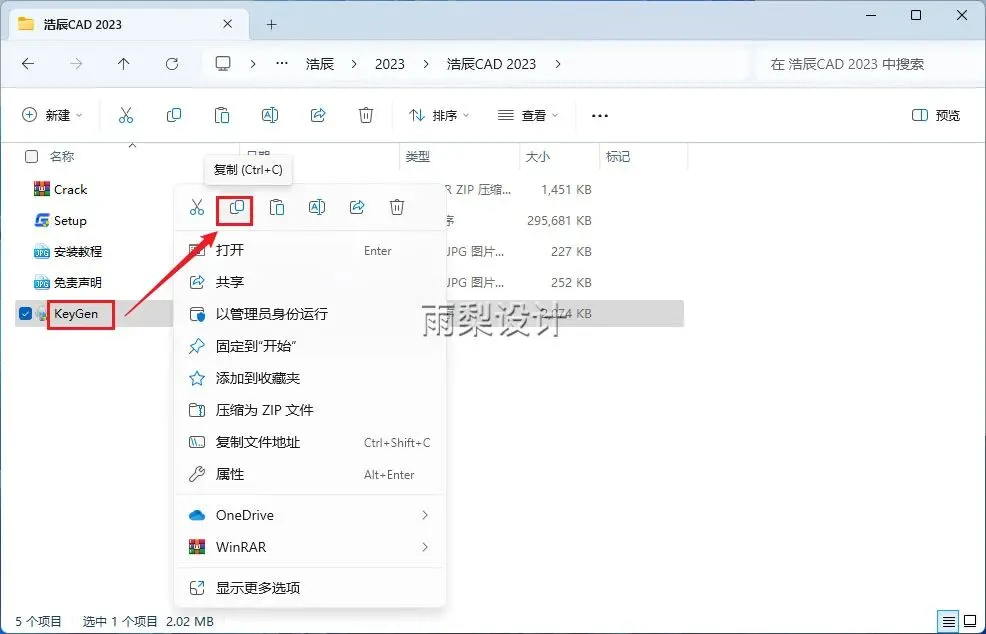Click the Paste icon in the context menu
Image resolution: width=986 pixels, height=634 pixels.
click(x=277, y=207)
